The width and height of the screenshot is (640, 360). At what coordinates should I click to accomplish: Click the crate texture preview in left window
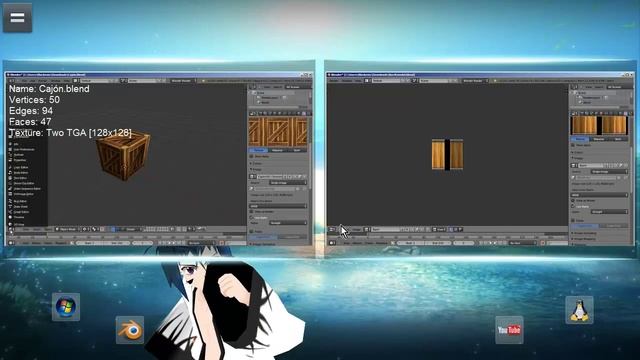point(278,131)
